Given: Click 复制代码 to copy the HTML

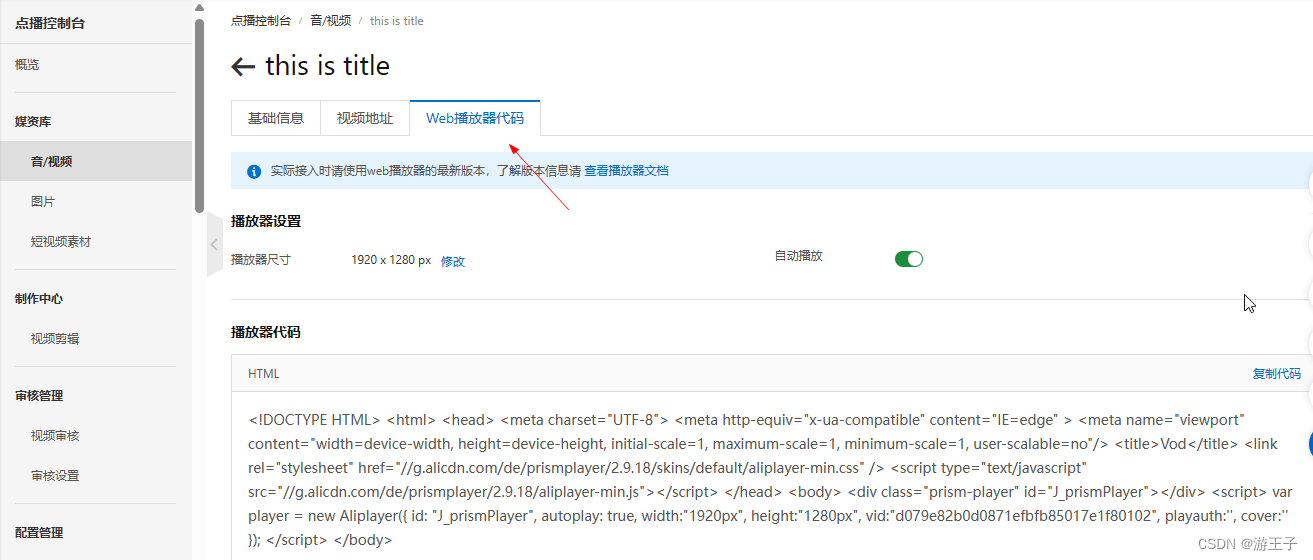Looking at the screenshot, I should [1277, 374].
